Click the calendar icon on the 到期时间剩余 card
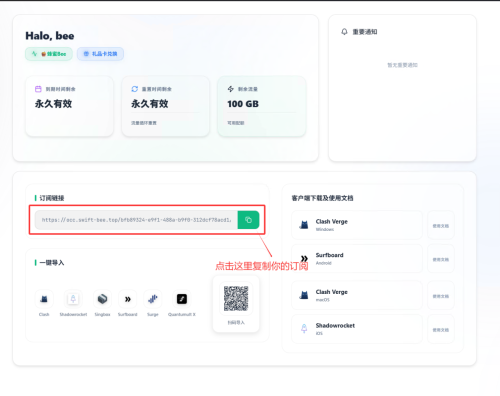Screen dimensions: 500x396 pyautogui.click(x=38, y=89)
